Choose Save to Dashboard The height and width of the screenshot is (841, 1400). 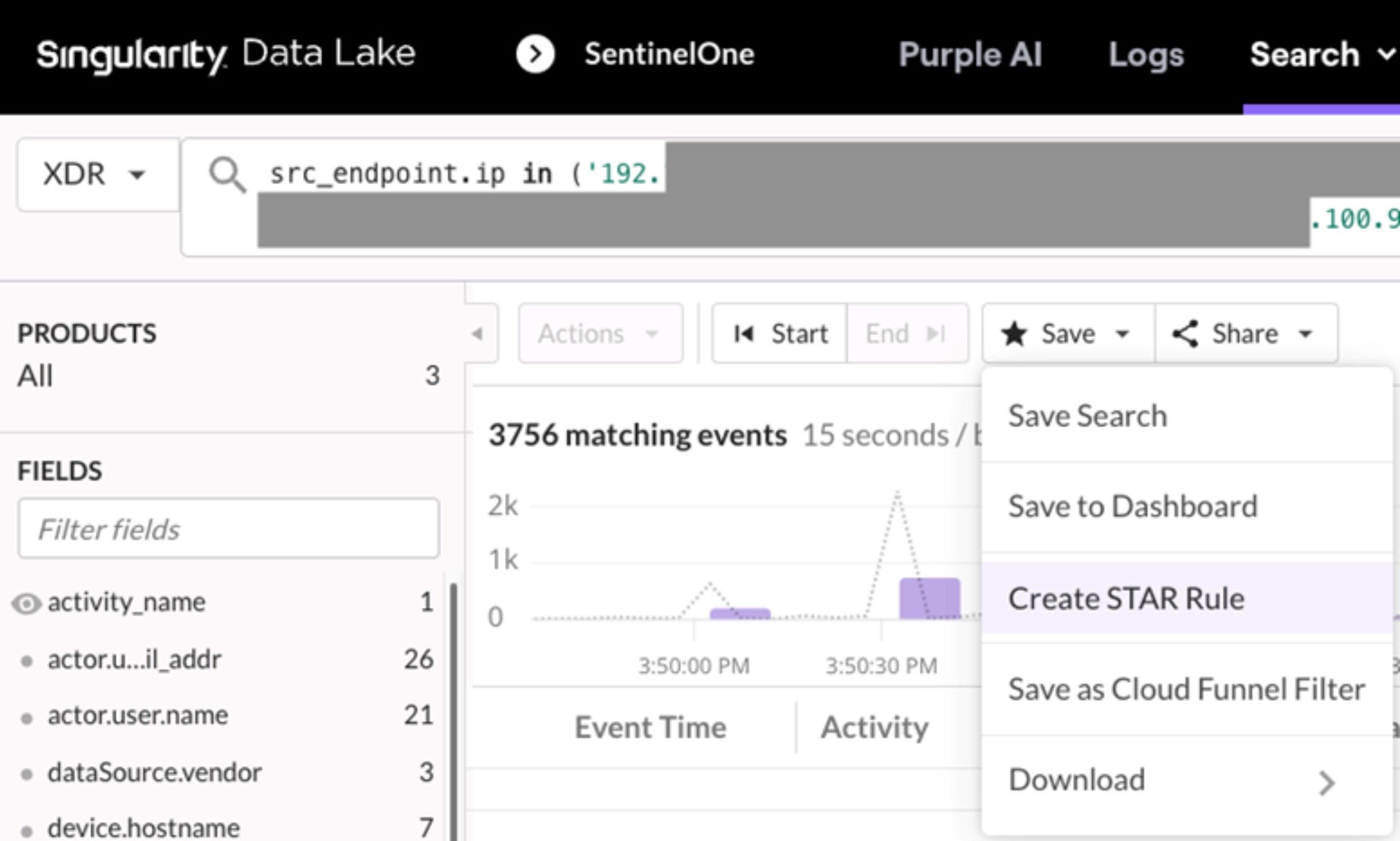click(x=1132, y=506)
